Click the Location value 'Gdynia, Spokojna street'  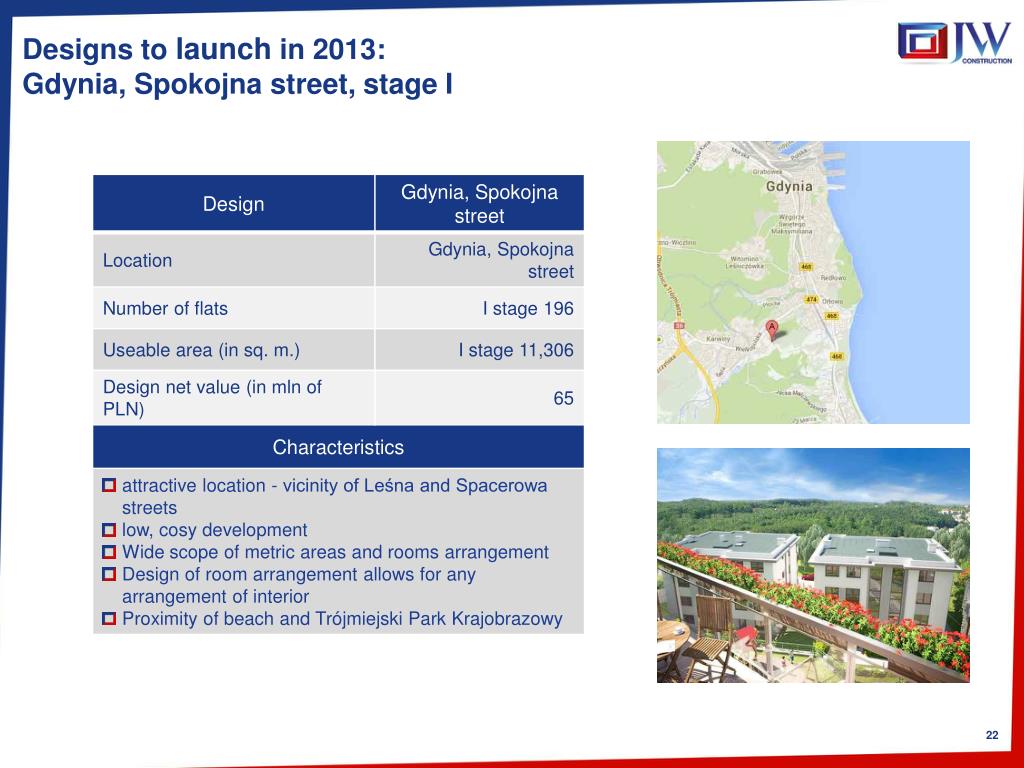501,260
